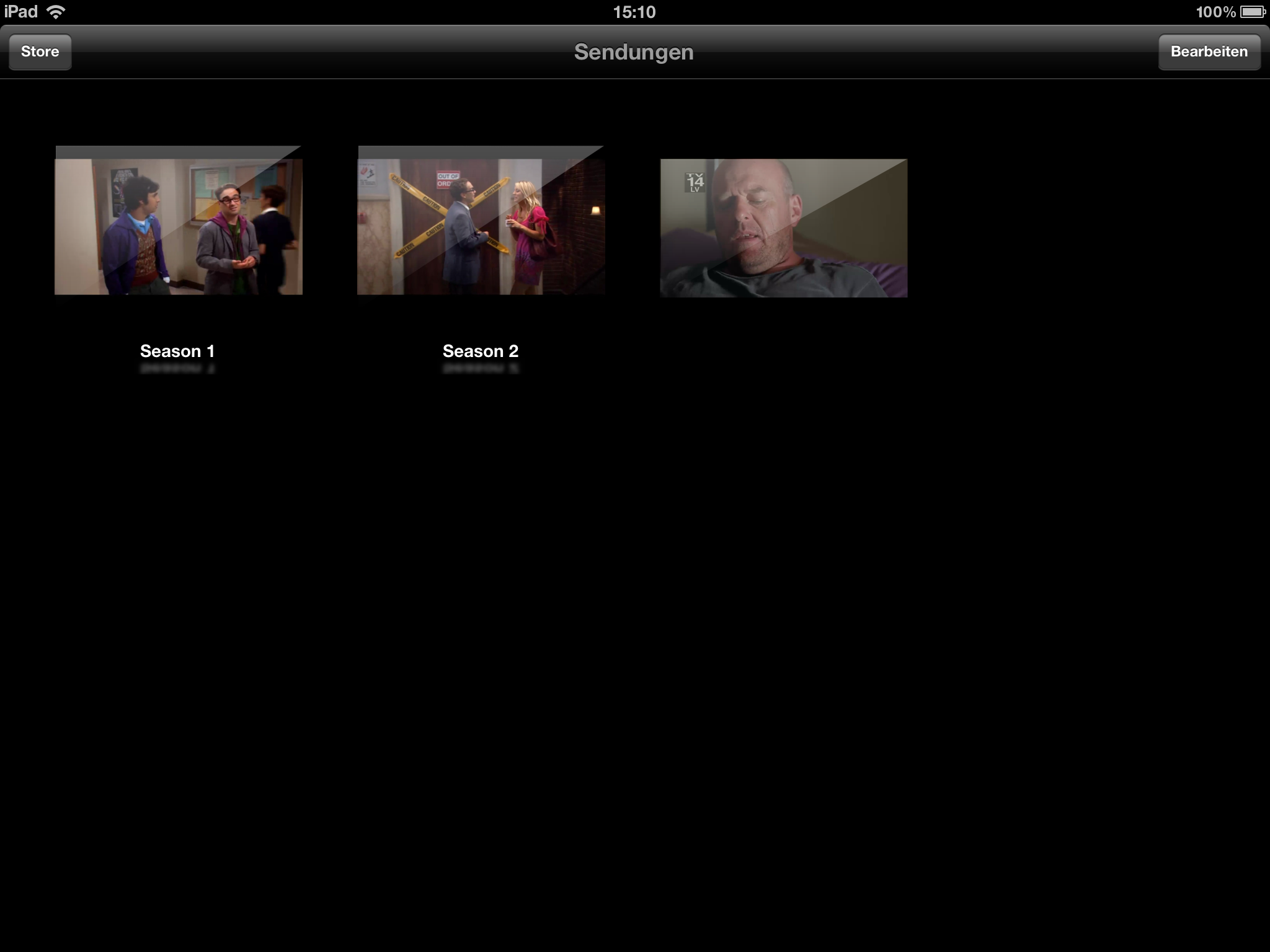The image size is (1270, 952).
Task: Click the TV-14 rating badge on thumbnail
Action: click(695, 182)
